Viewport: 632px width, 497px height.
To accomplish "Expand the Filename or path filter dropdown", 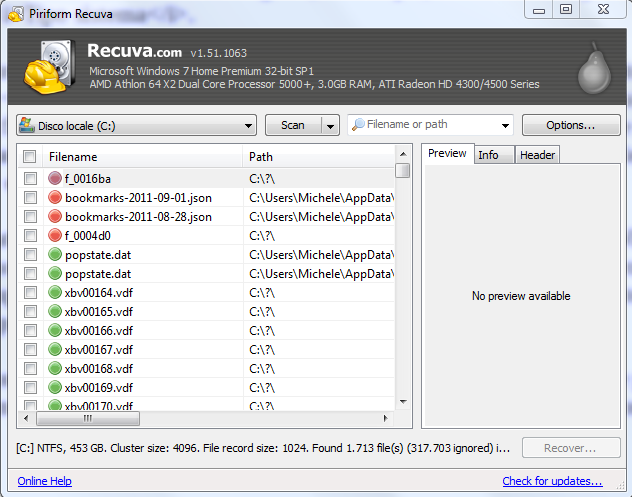I will coord(505,125).
